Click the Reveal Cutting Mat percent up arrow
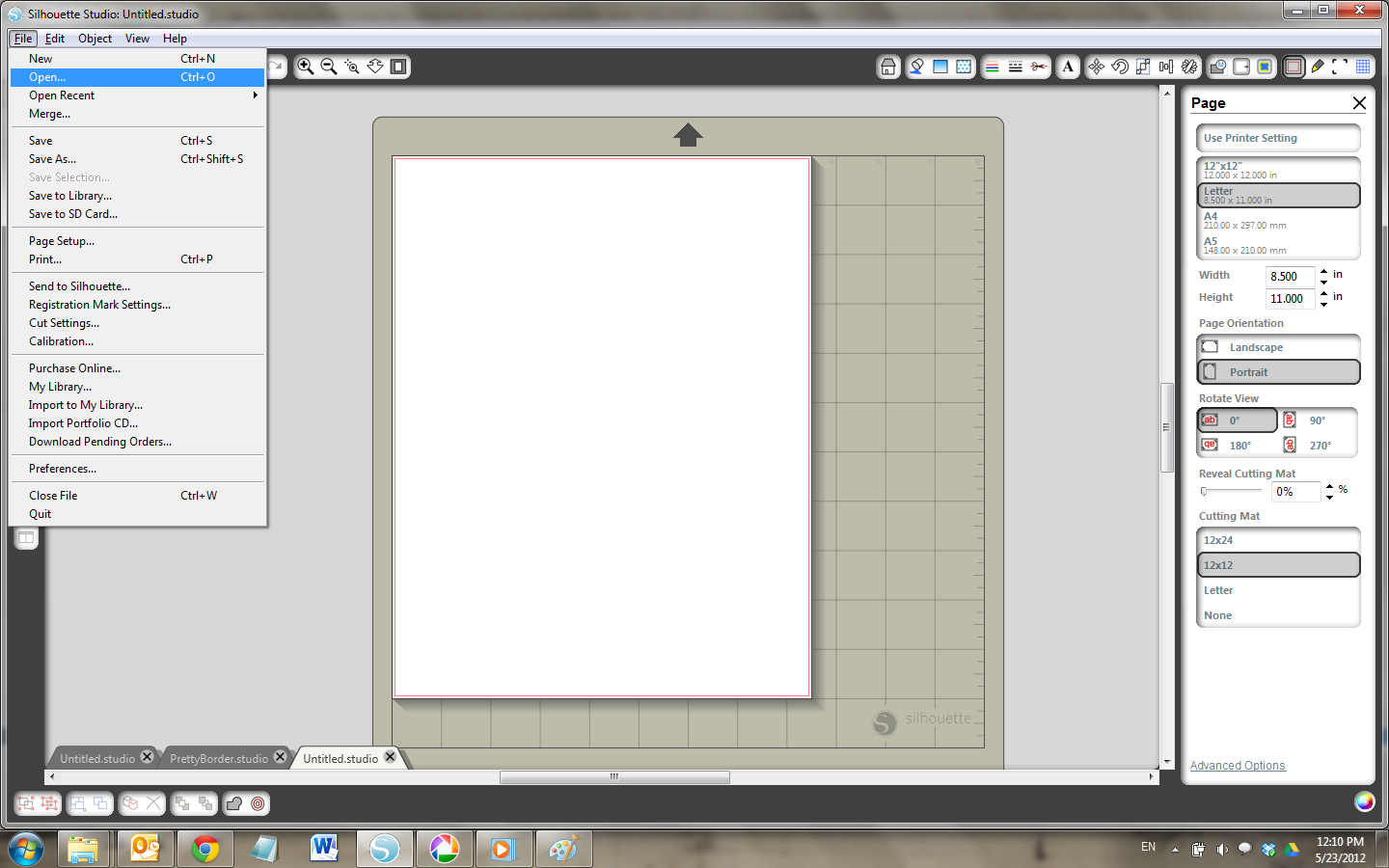Viewport: 1389px width, 868px height. [x=1329, y=486]
